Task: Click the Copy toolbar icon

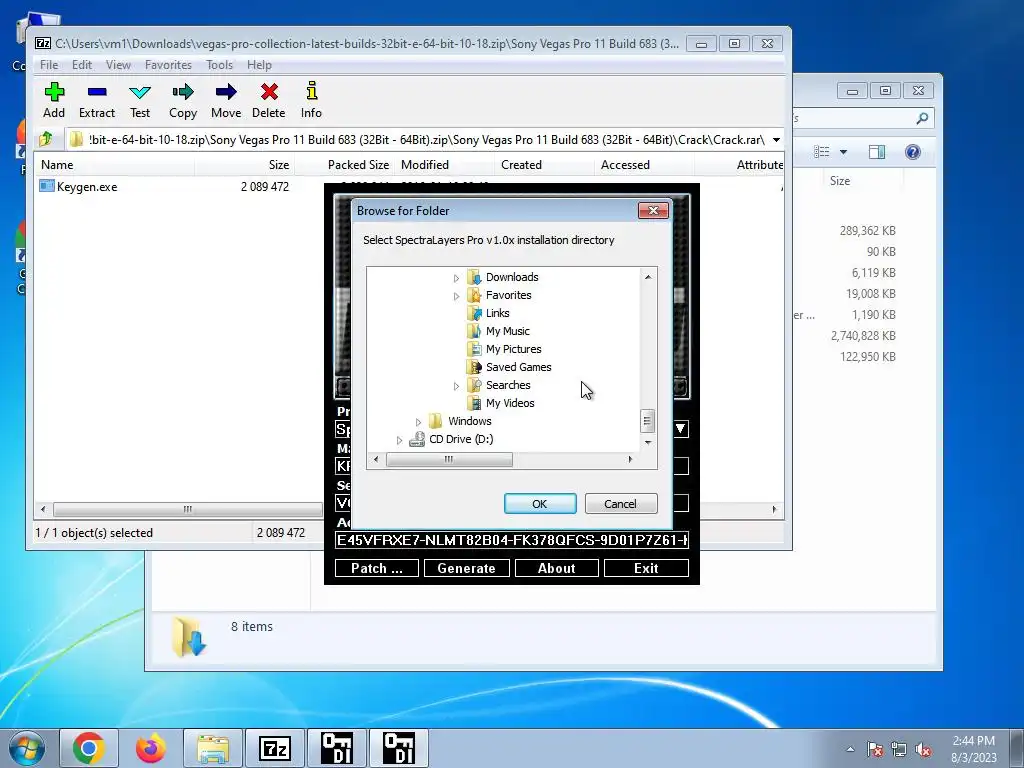Action: (183, 101)
